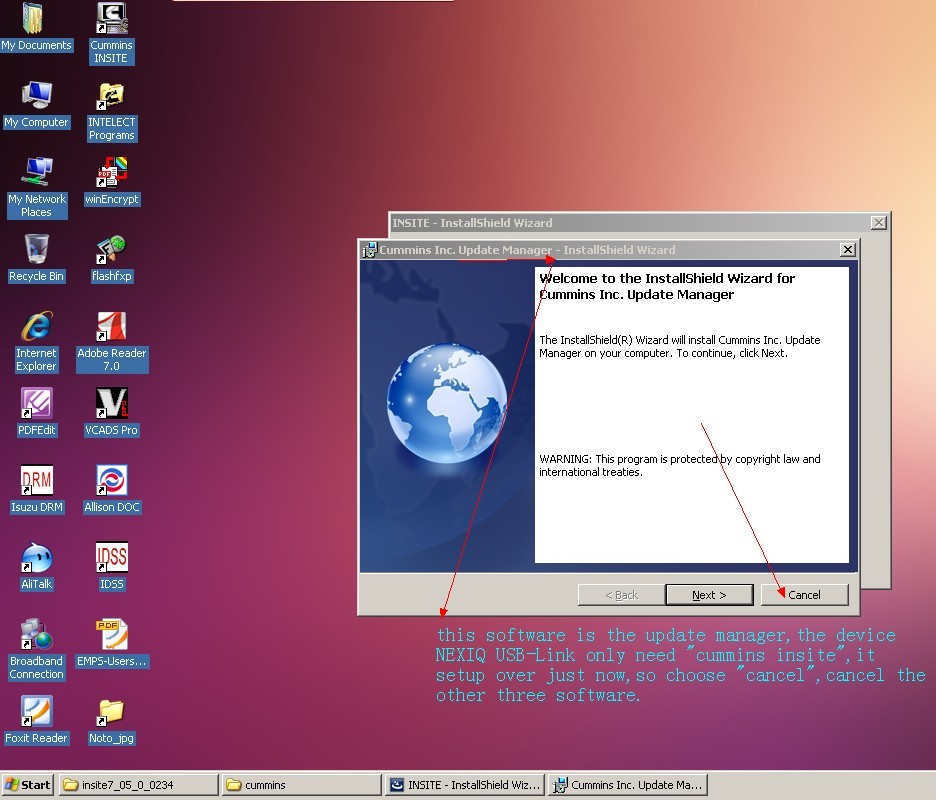Select the Allison DOC icon

tap(111, 481)
